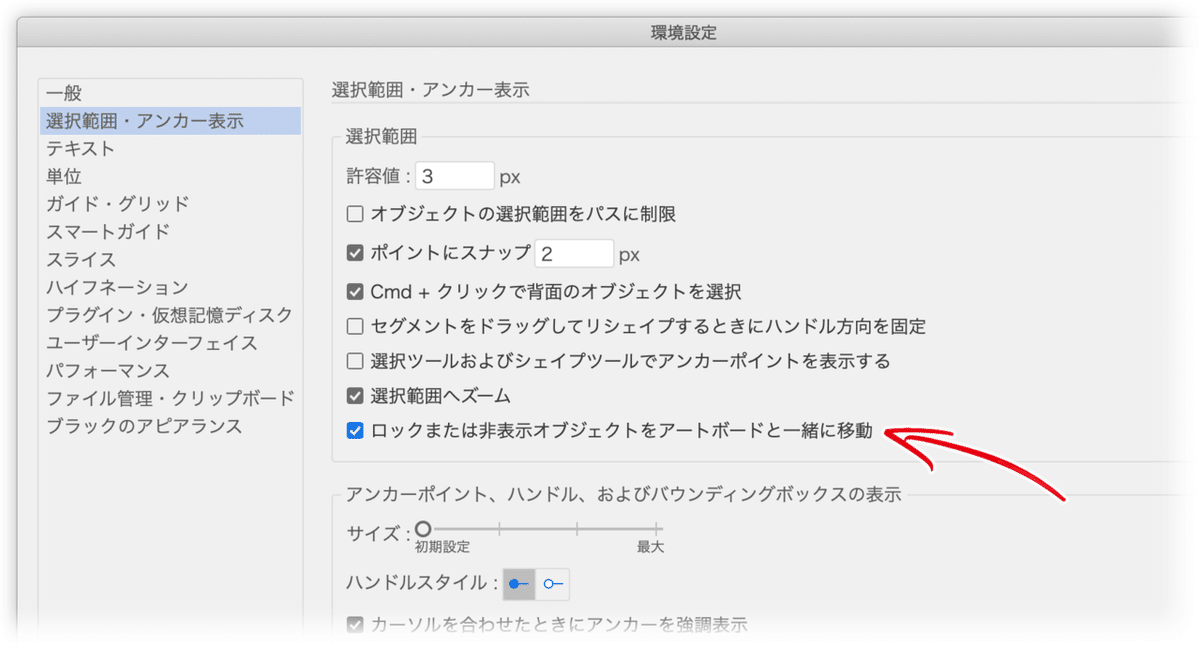The width and height of the screenshot is (1200, 647).
Task: Select 一般 in the preferences list
Action: tap(64, 94)
